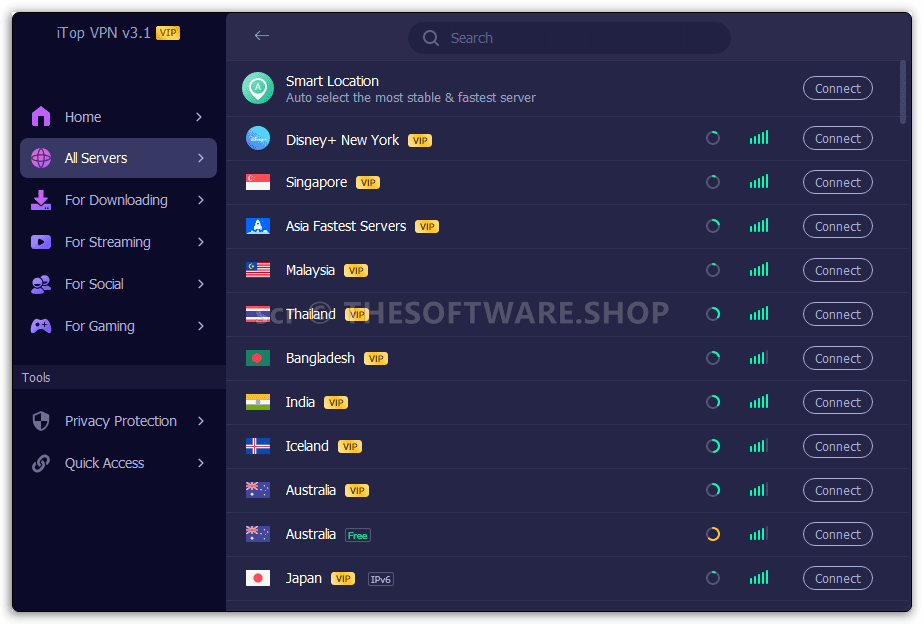
Task: Click the search magnifier icon
Action: 431,38
